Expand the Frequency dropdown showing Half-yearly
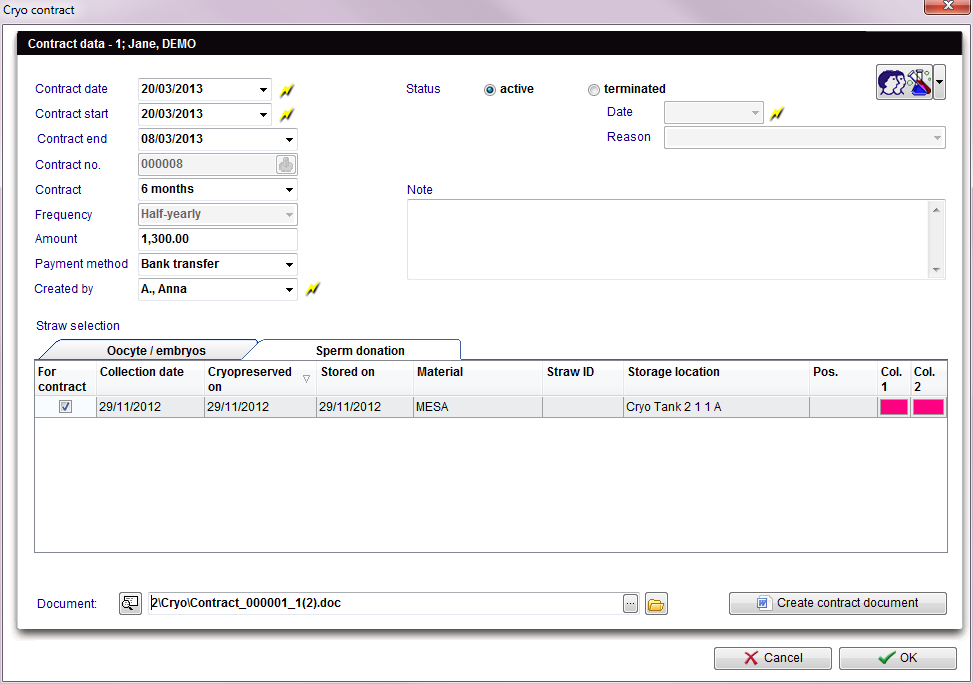The image size is (973, 684). 289,215
